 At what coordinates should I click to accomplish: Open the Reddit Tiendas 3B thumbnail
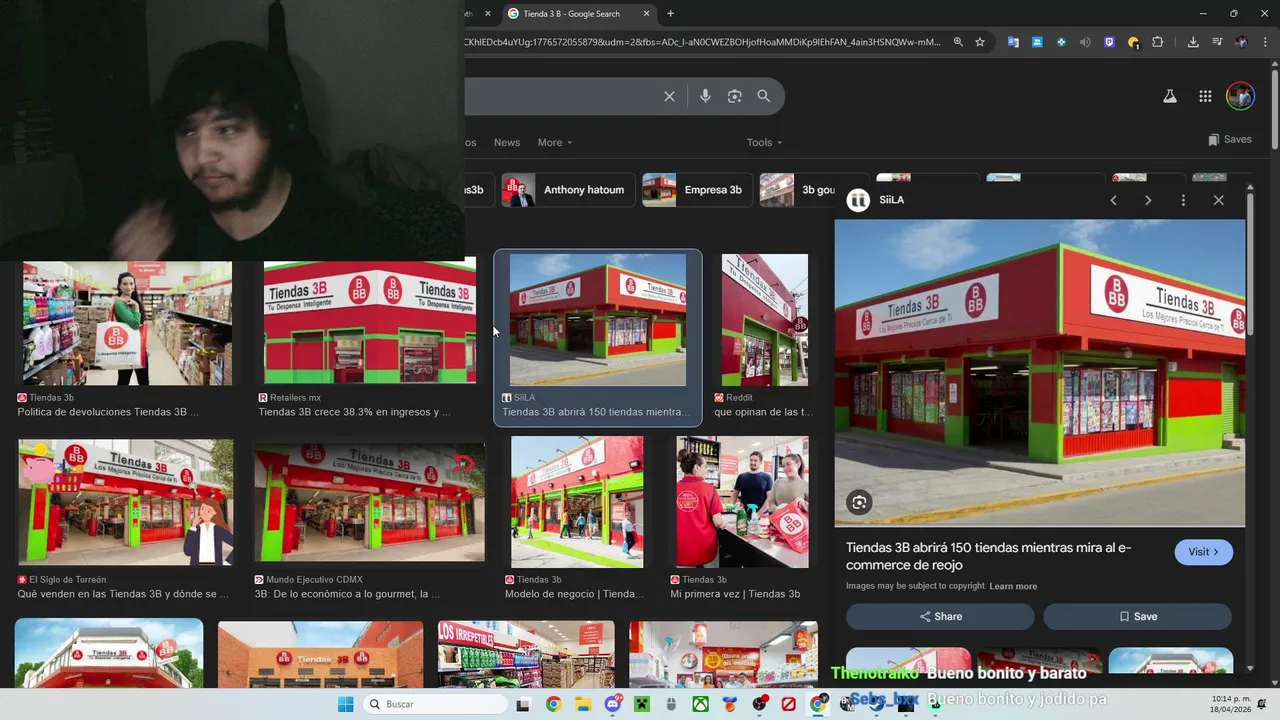(x=765, y=320)
